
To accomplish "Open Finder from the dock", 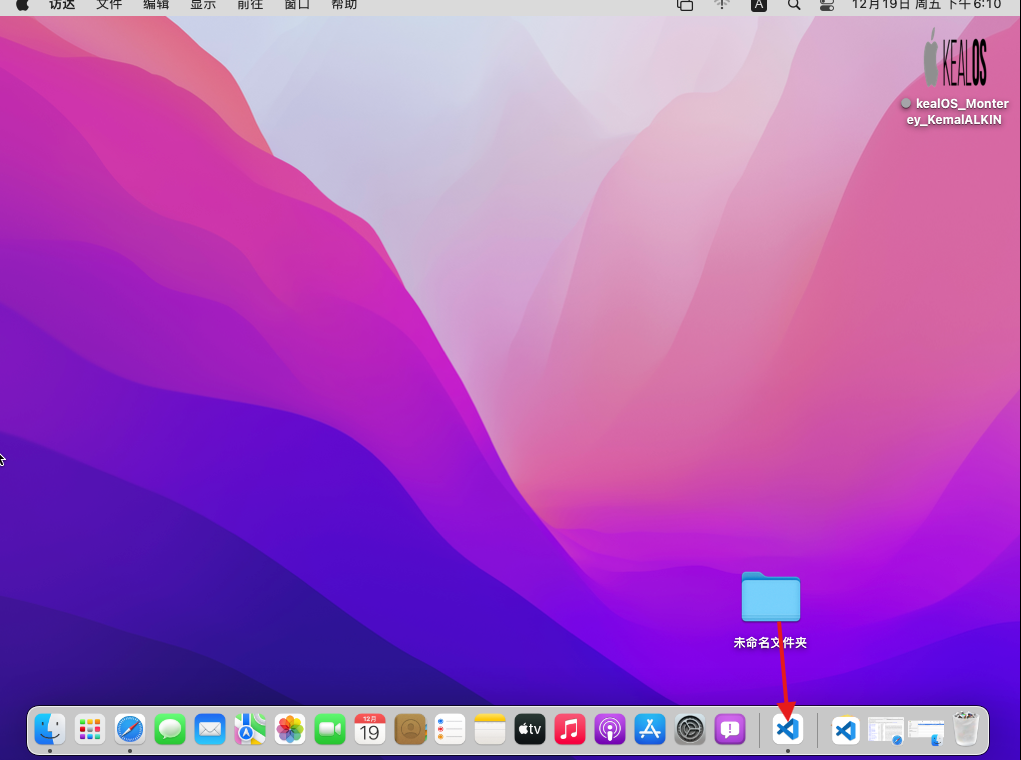I will click(x=50, y=730).
